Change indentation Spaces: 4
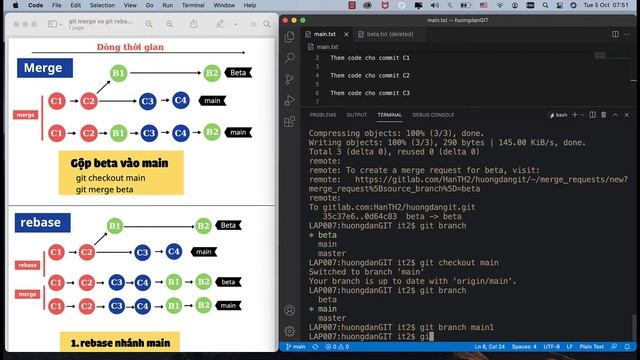 tap(524, 347)
